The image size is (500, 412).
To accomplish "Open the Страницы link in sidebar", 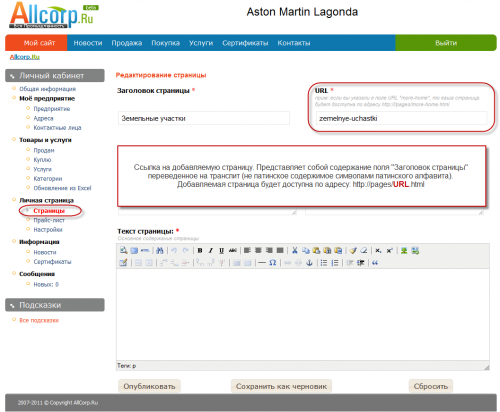I will pos(49,211).
